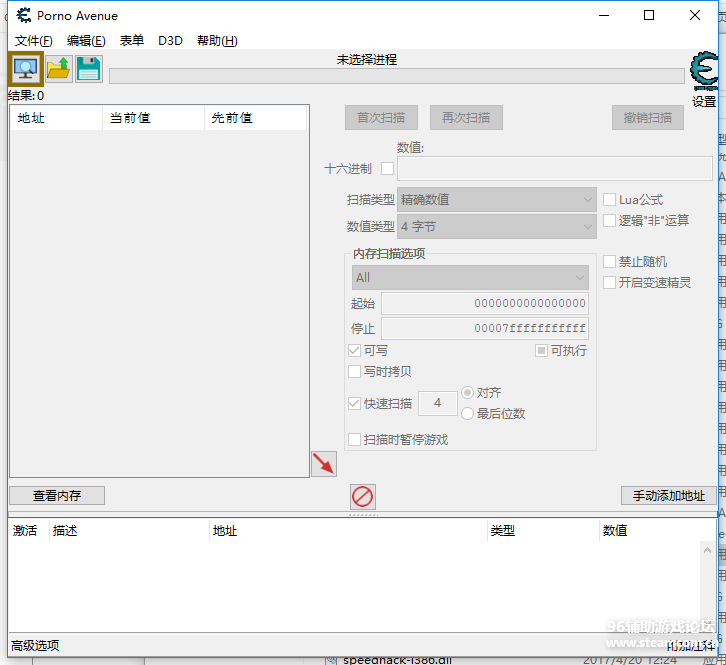Click the 数值 input field
This screenshot has width=726, height=665.
point(554,168)
